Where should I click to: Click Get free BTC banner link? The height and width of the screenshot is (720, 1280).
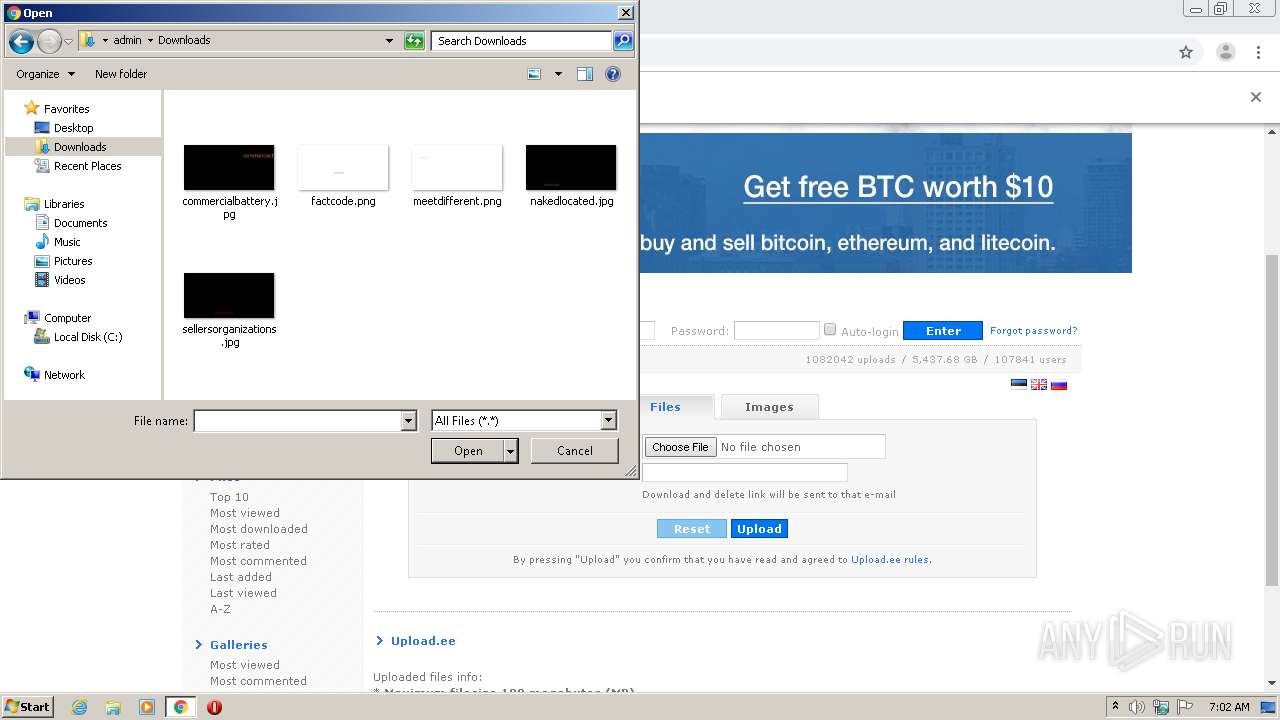tap(898, 187)
